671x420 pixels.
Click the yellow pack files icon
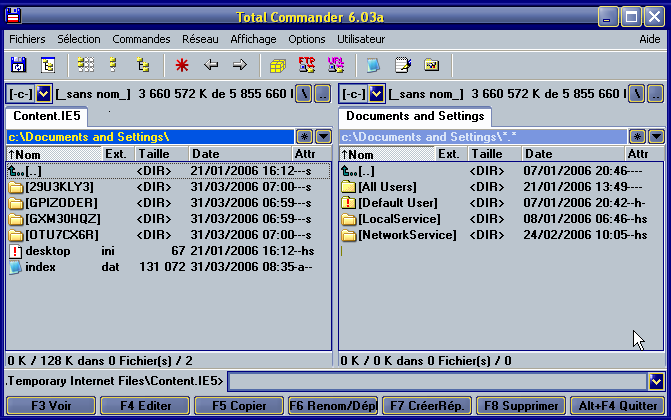pyautogui.click(x=277, y=66)
